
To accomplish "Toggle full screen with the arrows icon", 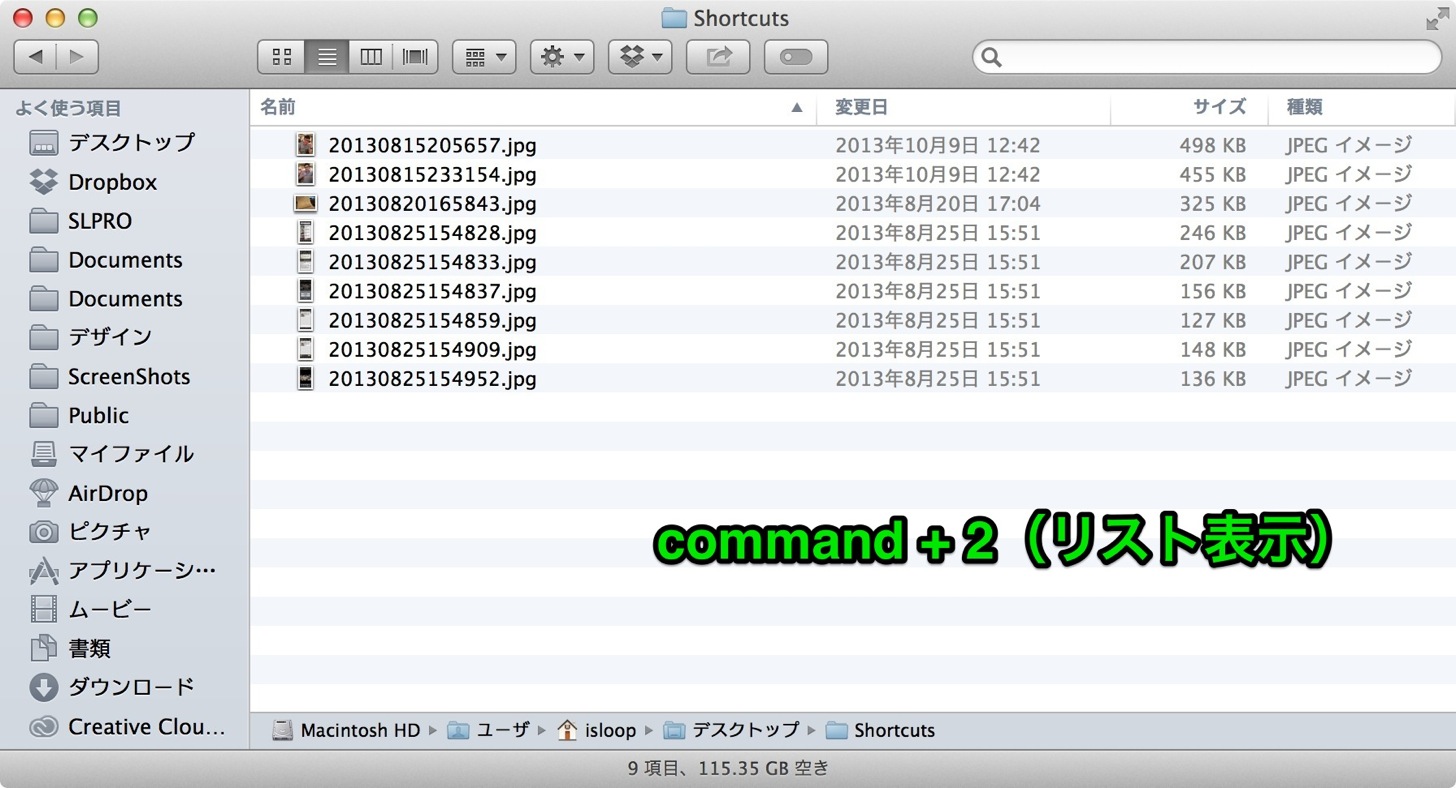I will [1435, 18].
